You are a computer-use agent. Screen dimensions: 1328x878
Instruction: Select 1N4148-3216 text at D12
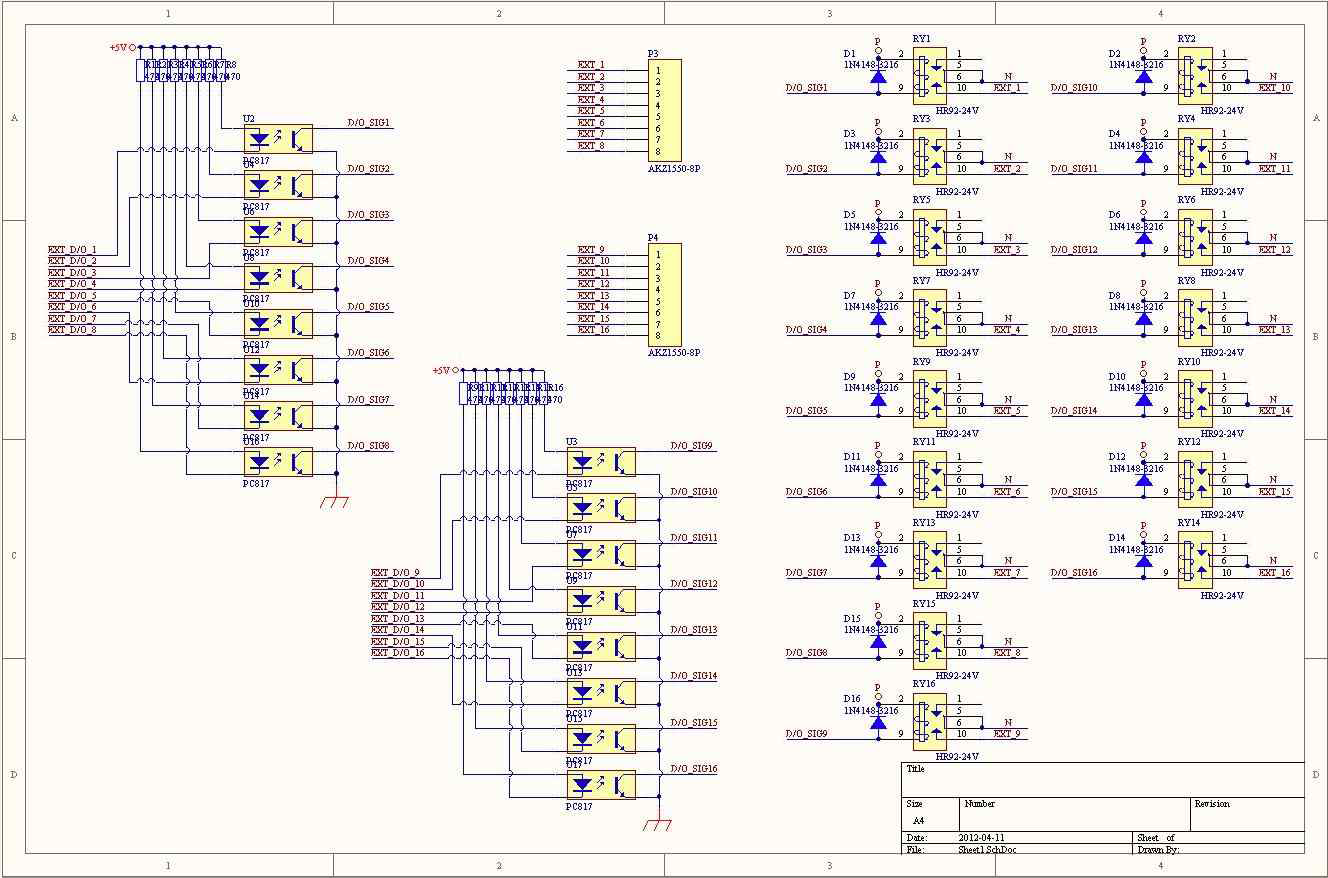[1136, 468]
